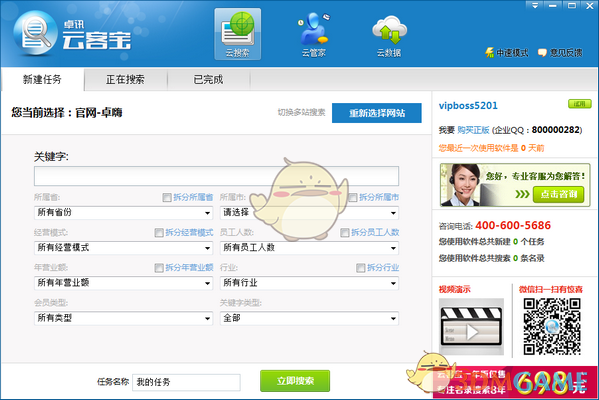Click enterprise QQ number 800000282
Screen dimensions: 599x400
[x=555, y=130]
